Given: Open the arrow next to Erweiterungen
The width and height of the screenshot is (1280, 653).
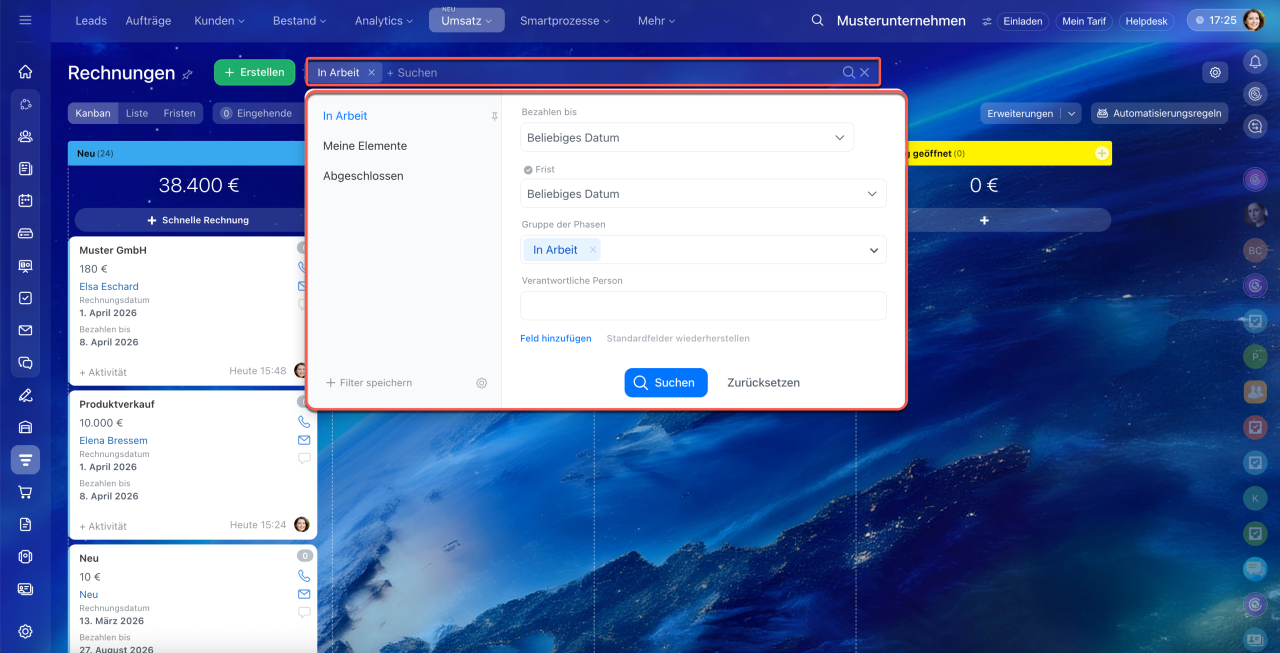Looking at the screenshot, I should pyautogui.click(x=1072, y=113).
